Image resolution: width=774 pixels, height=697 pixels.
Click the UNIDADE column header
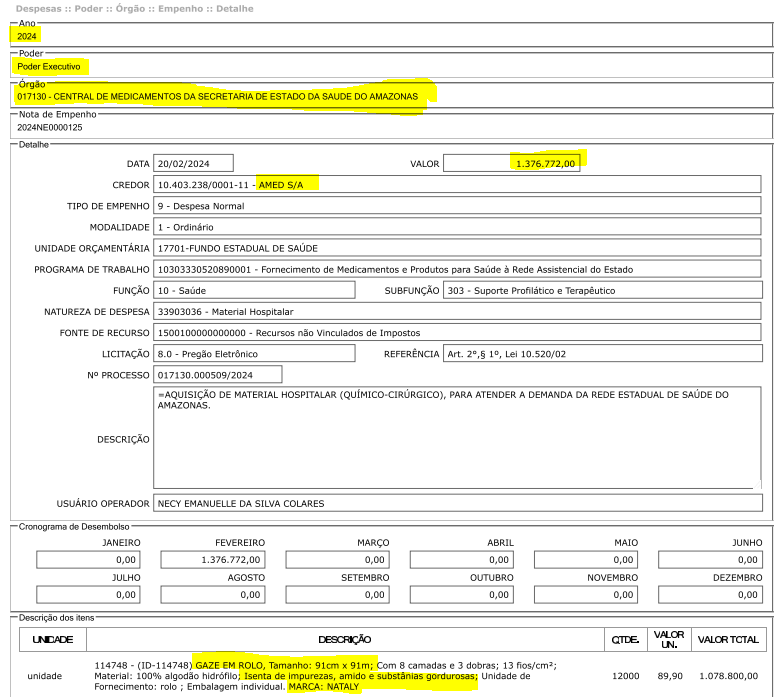tap(53, 640)
